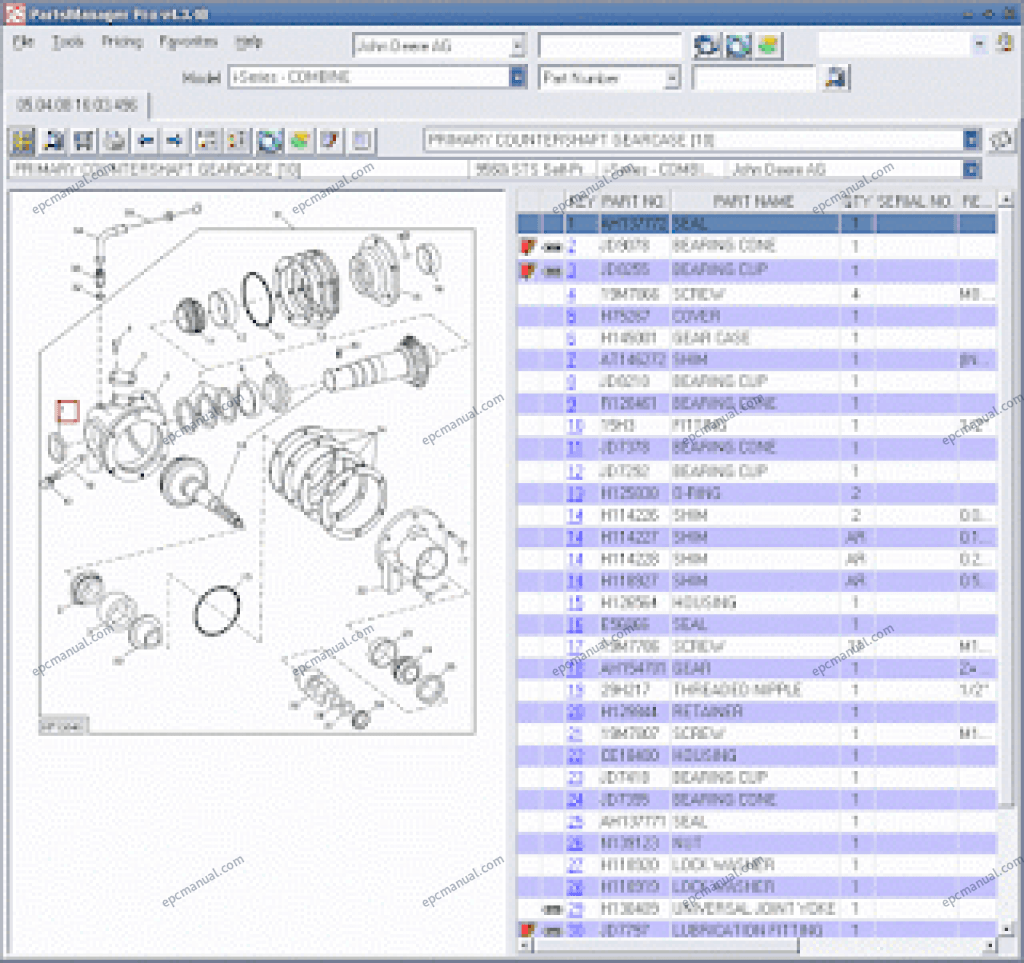The image size is (1024, 963).
Task: Click the PART NAME column header
Action: tap(753, 201)
